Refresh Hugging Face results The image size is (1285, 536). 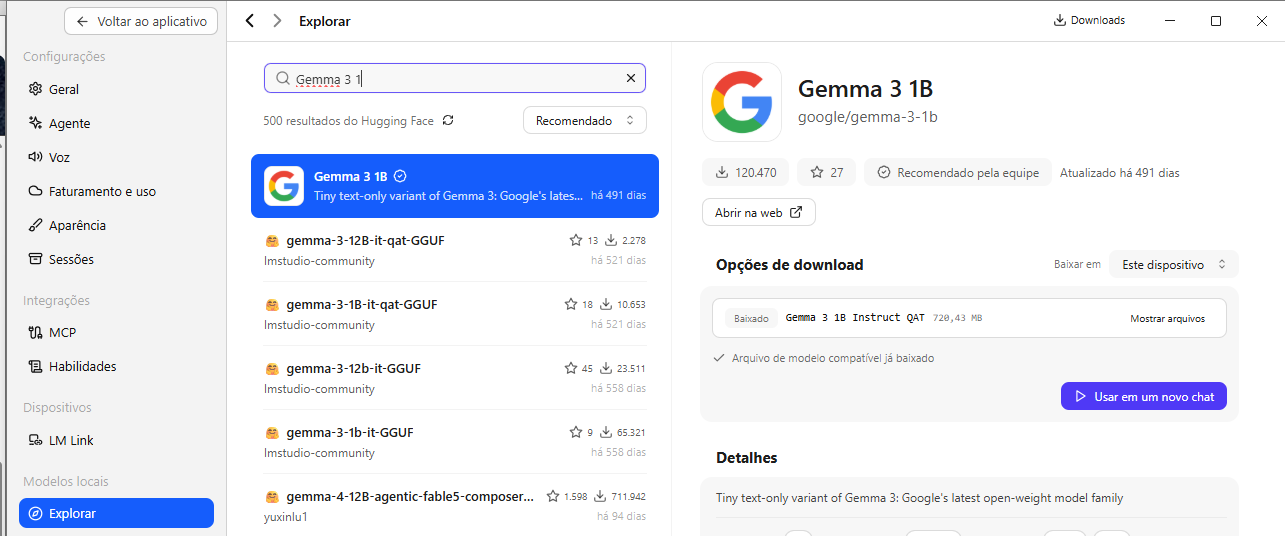tap(448, 120)
